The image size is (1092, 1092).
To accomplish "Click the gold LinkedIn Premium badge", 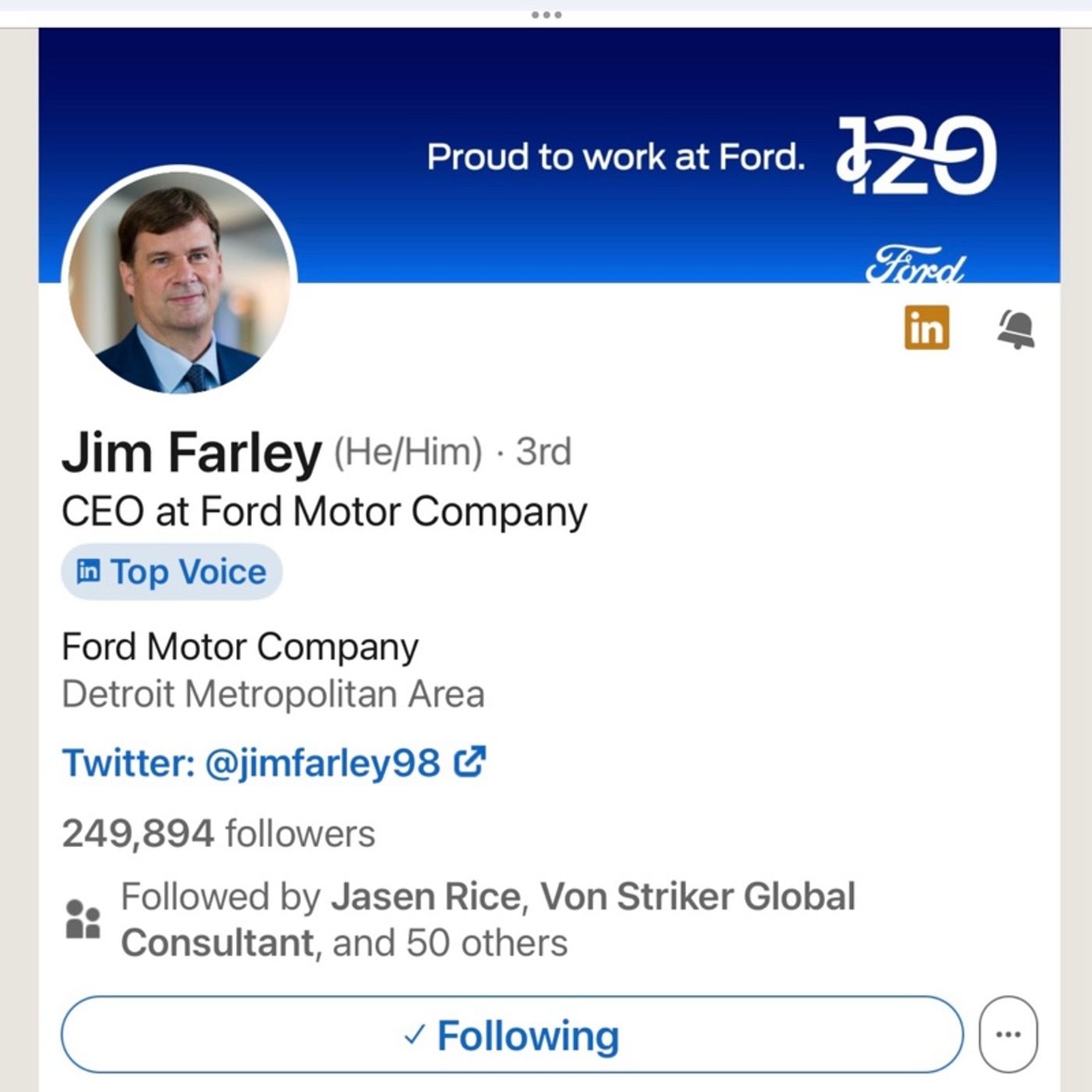I will click(927, 328).
